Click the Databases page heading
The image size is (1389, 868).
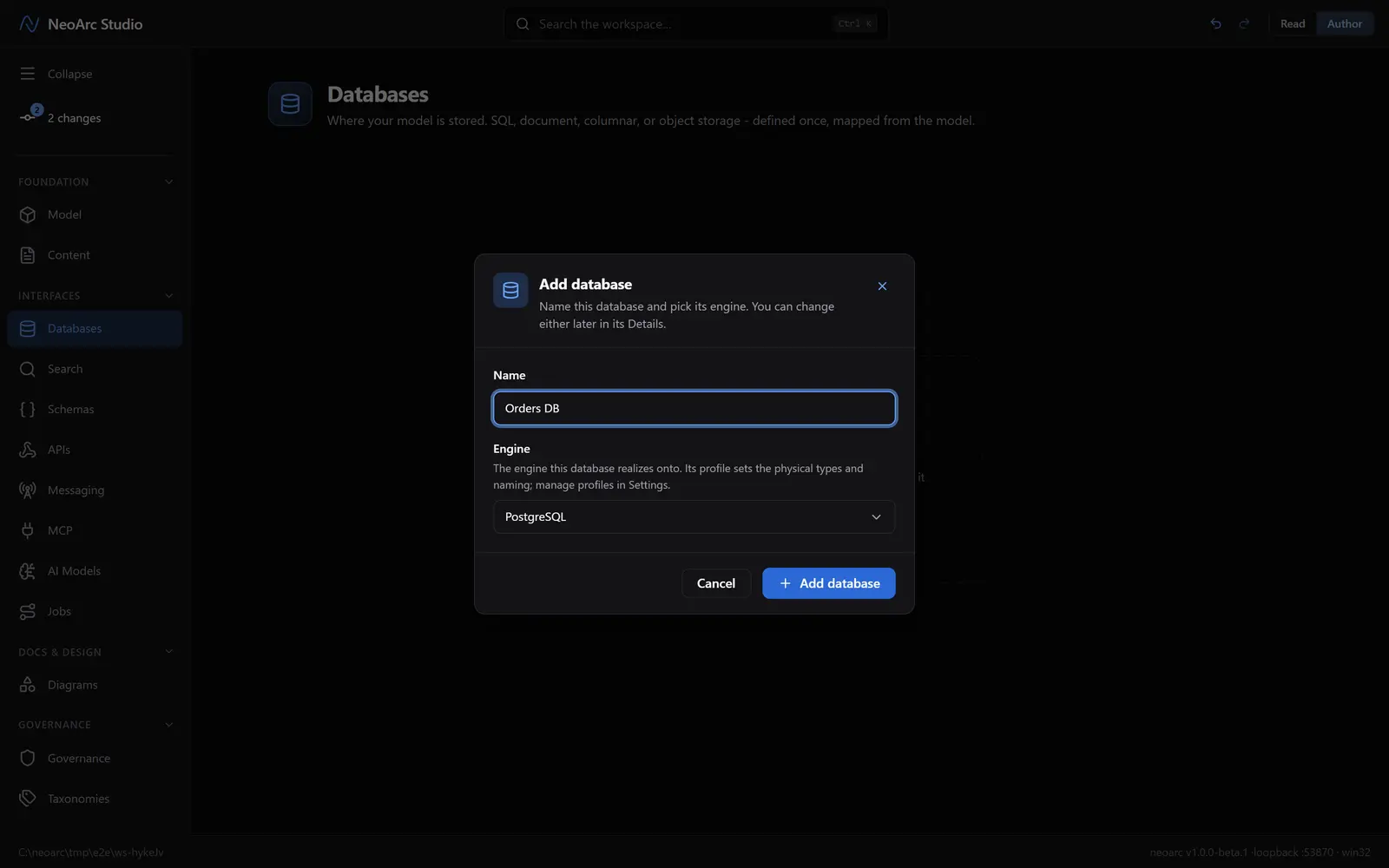378,95
